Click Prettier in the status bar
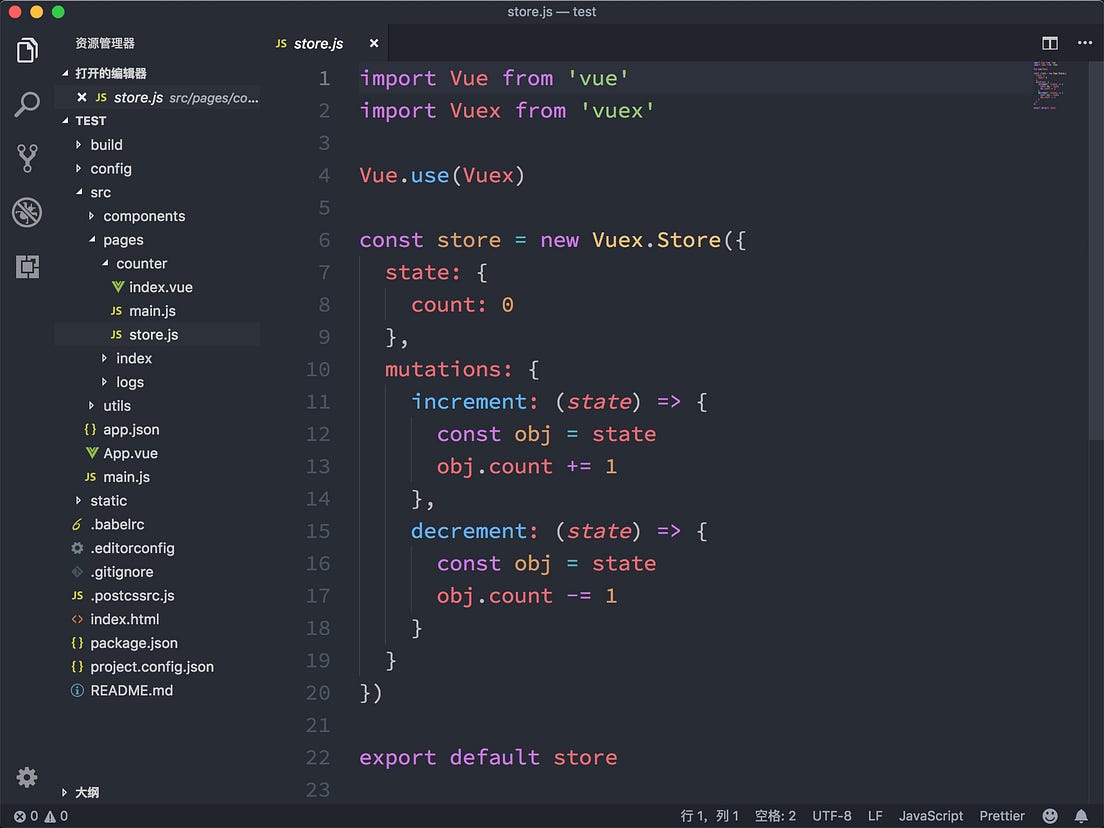This screenshot has height=828, width=1104. click(1002, 815)
